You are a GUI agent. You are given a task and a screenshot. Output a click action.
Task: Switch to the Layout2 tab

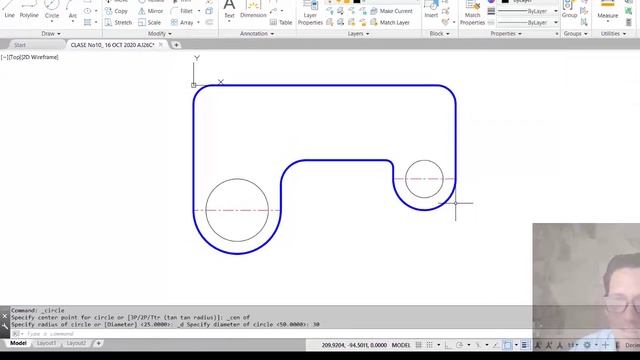point(76,343)
